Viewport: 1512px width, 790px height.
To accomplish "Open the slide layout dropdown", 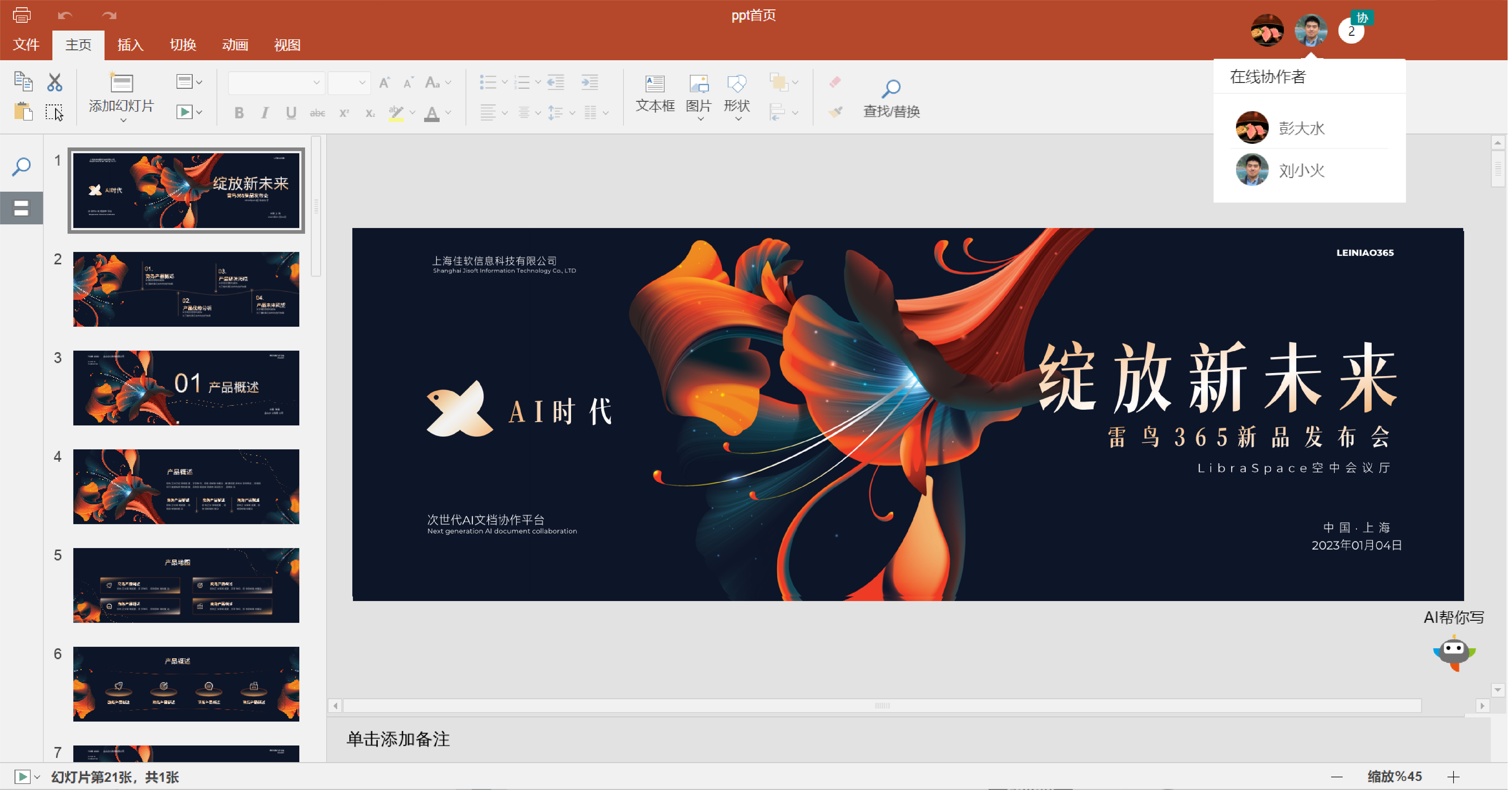I will tap(189, 81).
